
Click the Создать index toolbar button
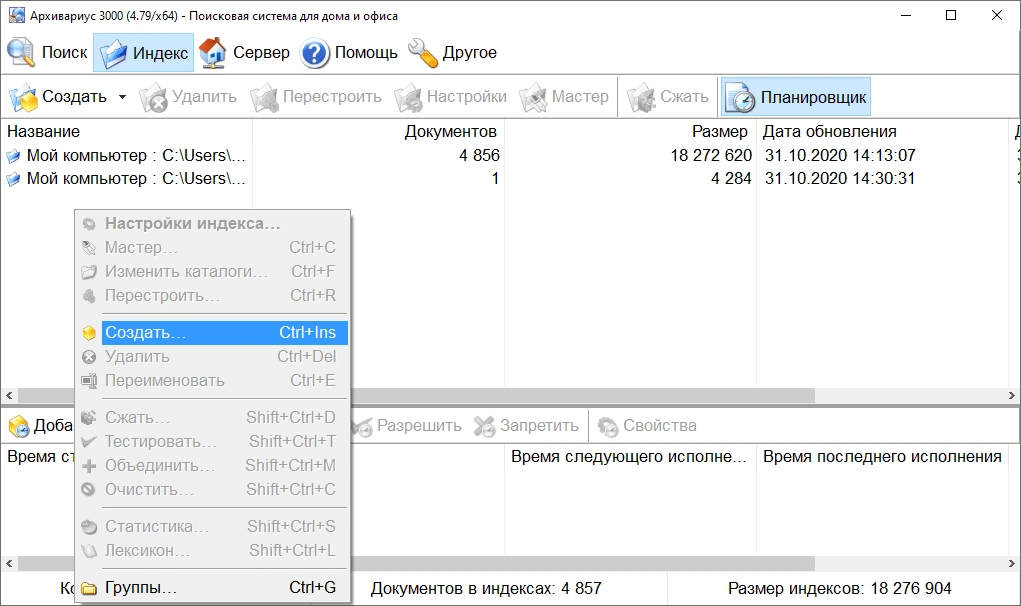[58, 97]
